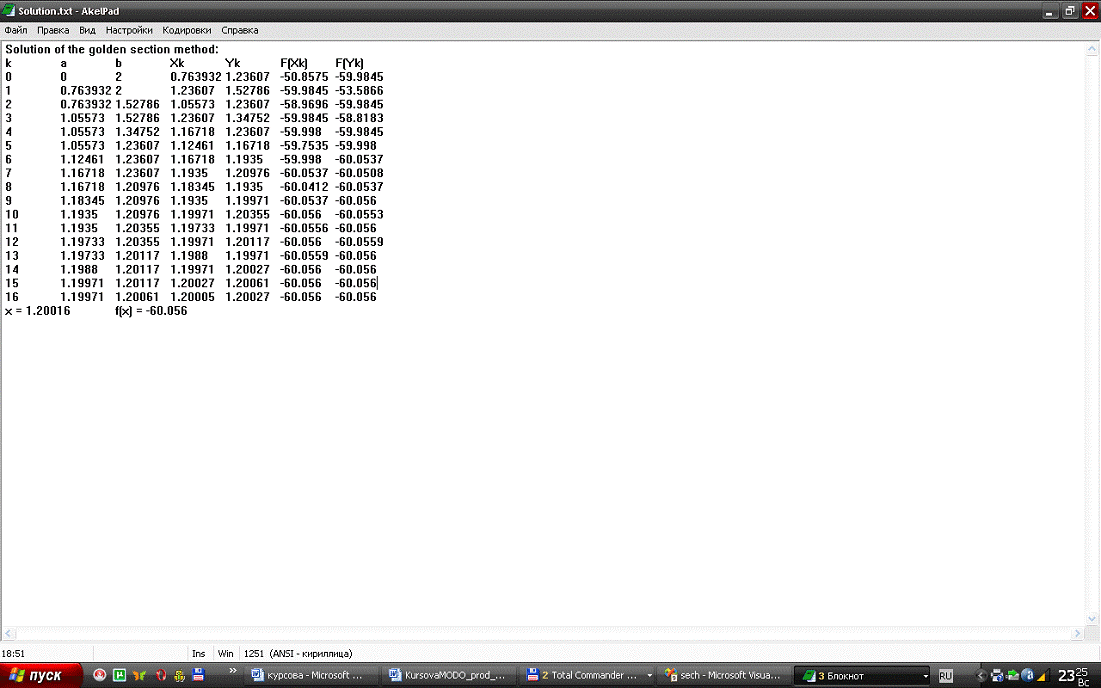The height and width of the screenshot is (688, 1101).
Task: Click value -58.8183 in row 3
Action: (359, 118)
